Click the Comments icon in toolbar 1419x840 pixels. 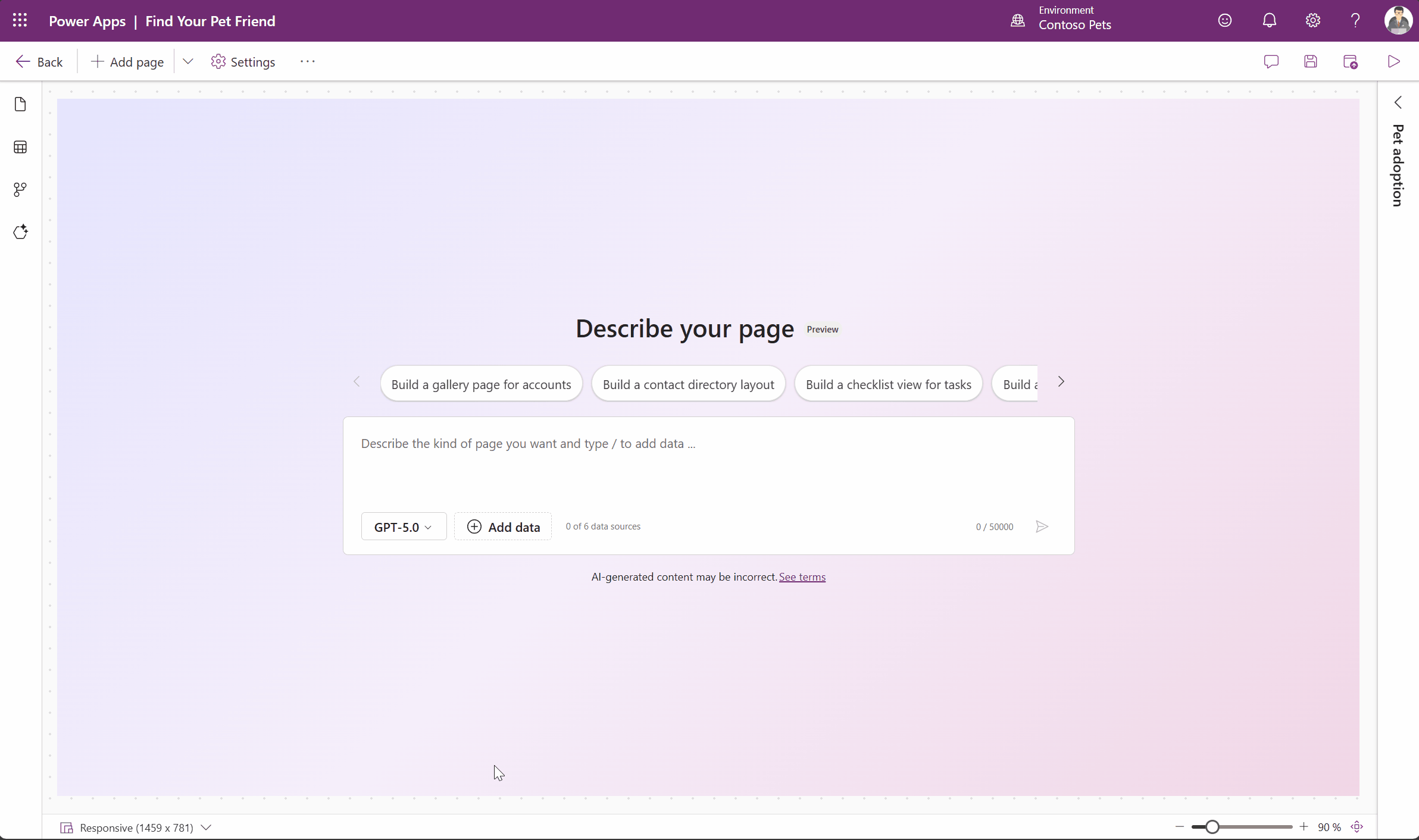coord(1271,62)
